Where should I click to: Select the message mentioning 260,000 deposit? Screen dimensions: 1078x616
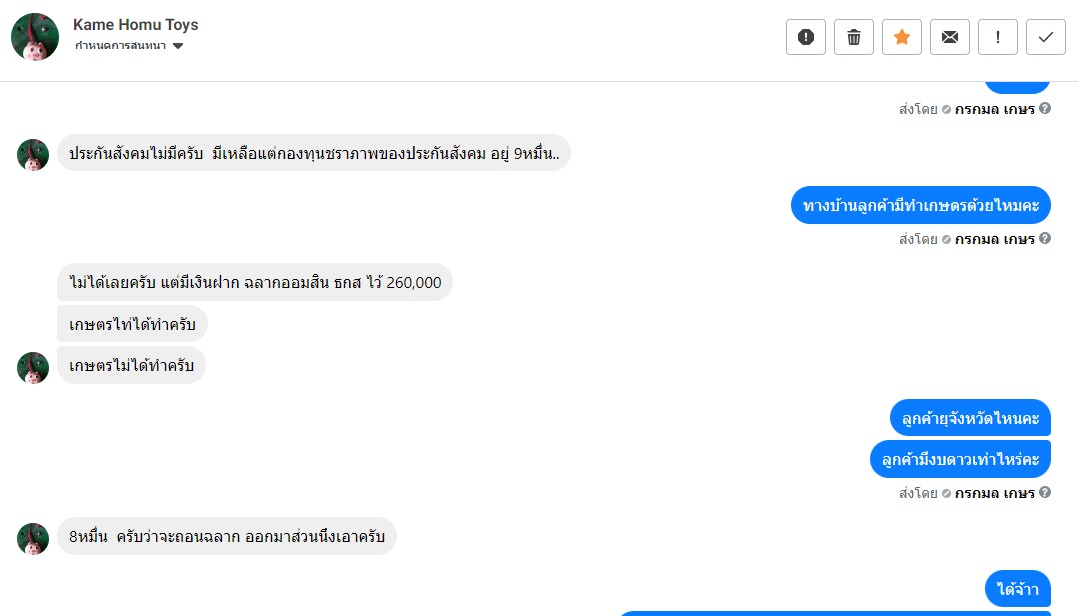tap(255, 282)
